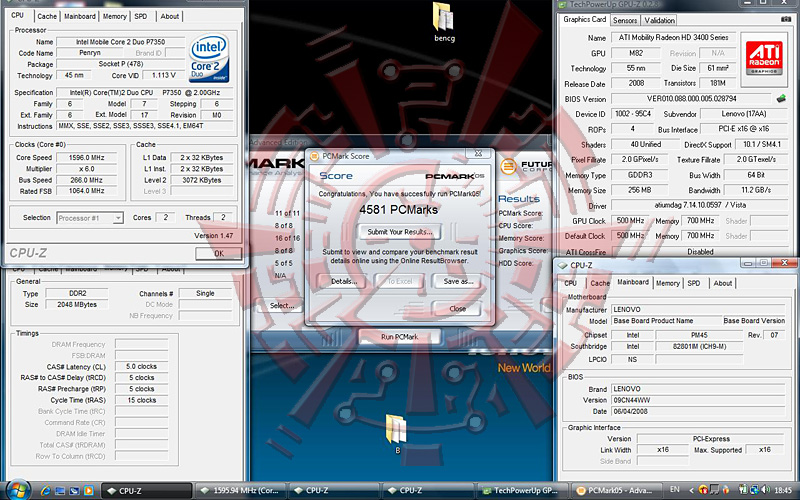Viewport: 800px width, 500px height.
Task: Click the GPU-Z BIOS version value
Action: (691, 98)
